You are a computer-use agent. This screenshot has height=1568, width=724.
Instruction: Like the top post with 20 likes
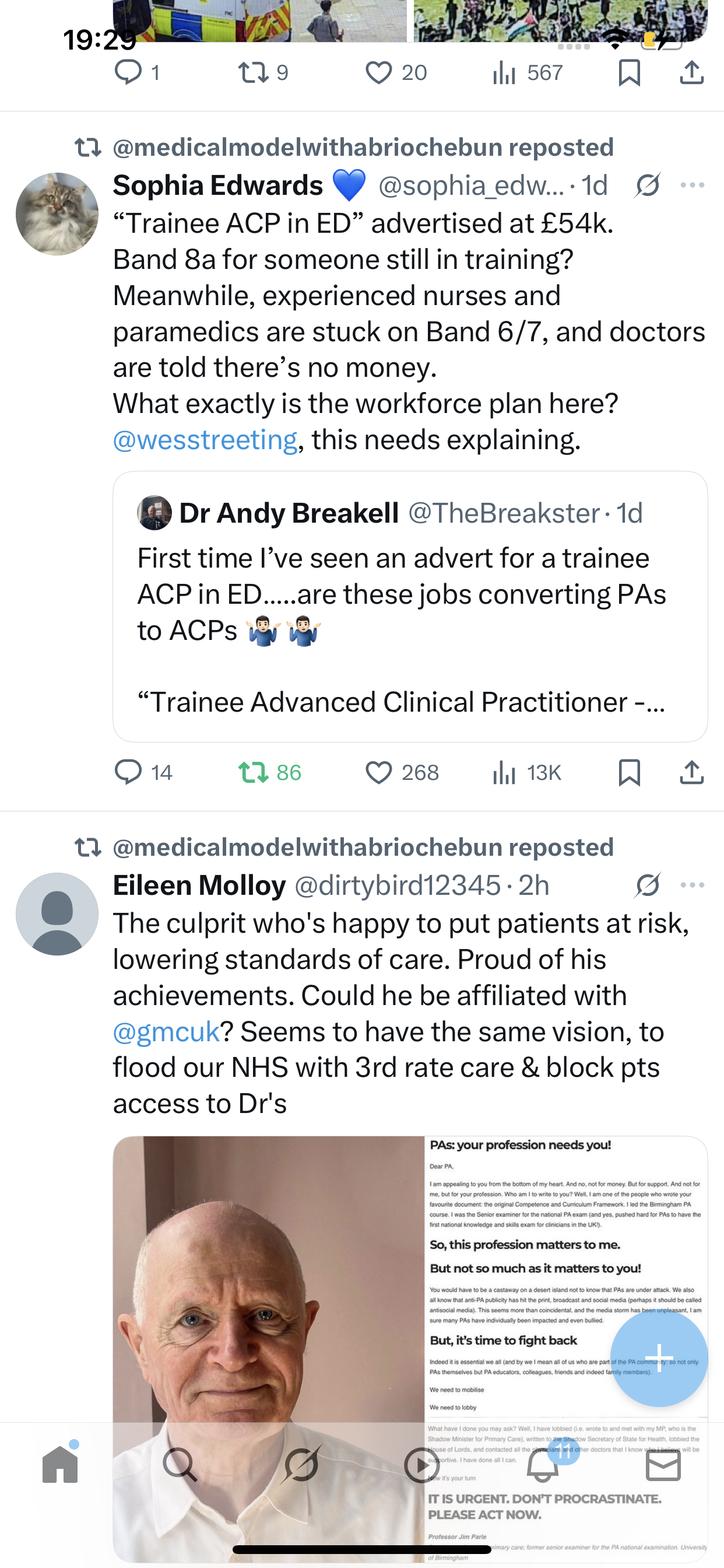tap(378, 73)
